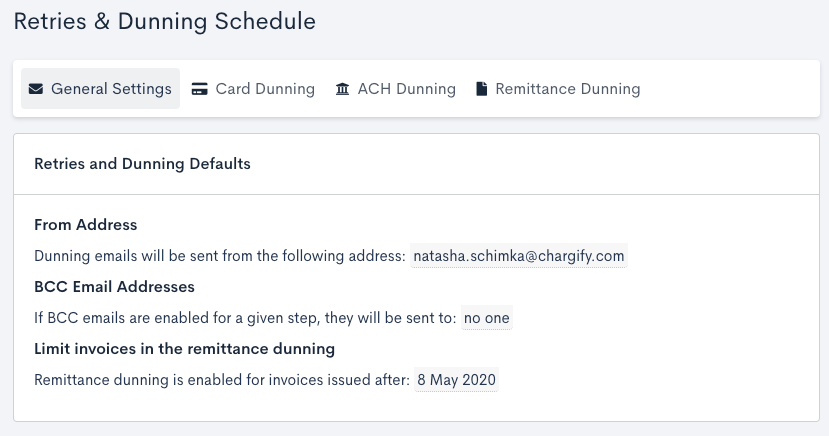Click the From Address heading
Viewport: 829px width, 436px height.
pyautogui.click(x=86, y=225)
